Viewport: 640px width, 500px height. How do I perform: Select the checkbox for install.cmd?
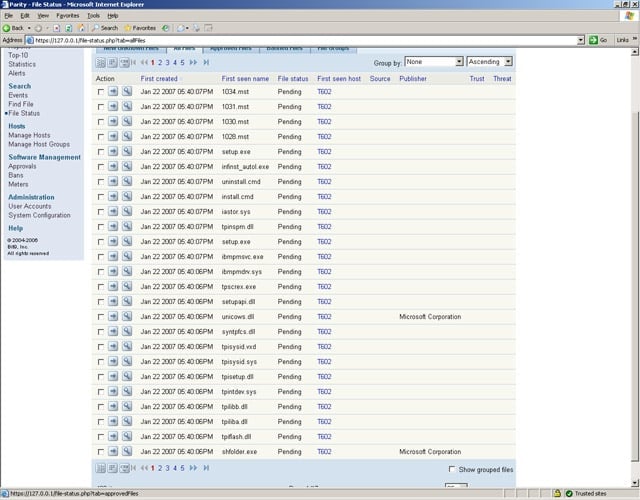[x=100, y=197]
